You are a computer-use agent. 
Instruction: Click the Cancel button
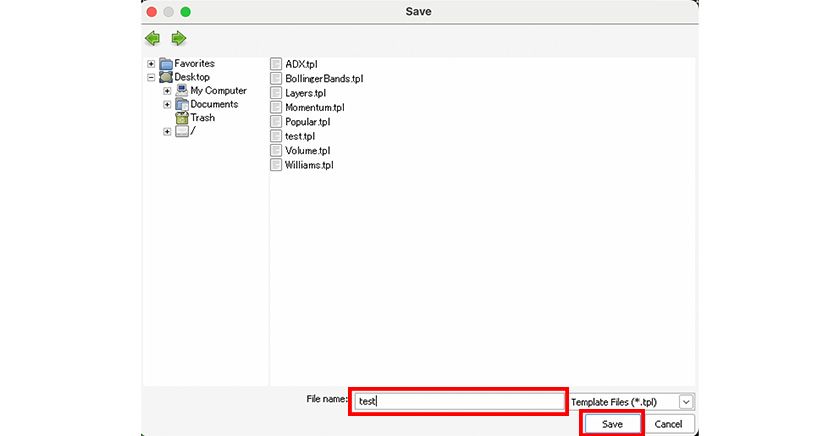(668, 424)
